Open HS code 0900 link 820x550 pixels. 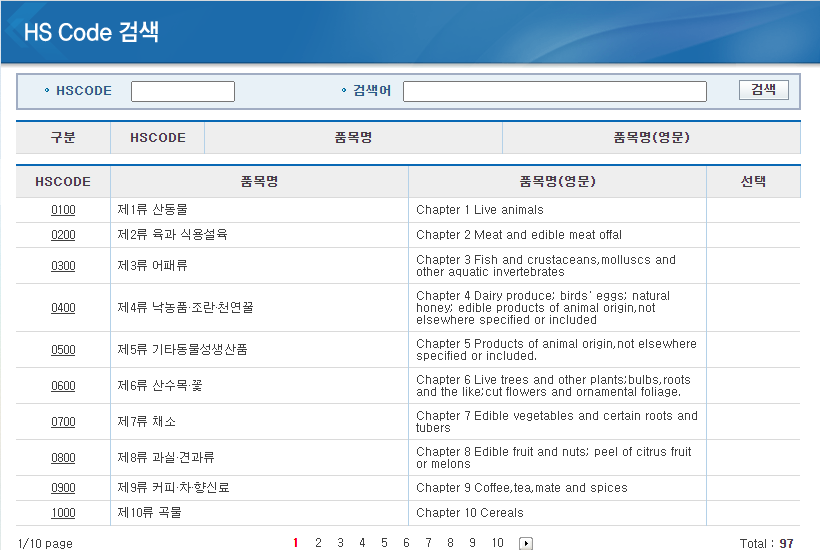coord(63,488)
